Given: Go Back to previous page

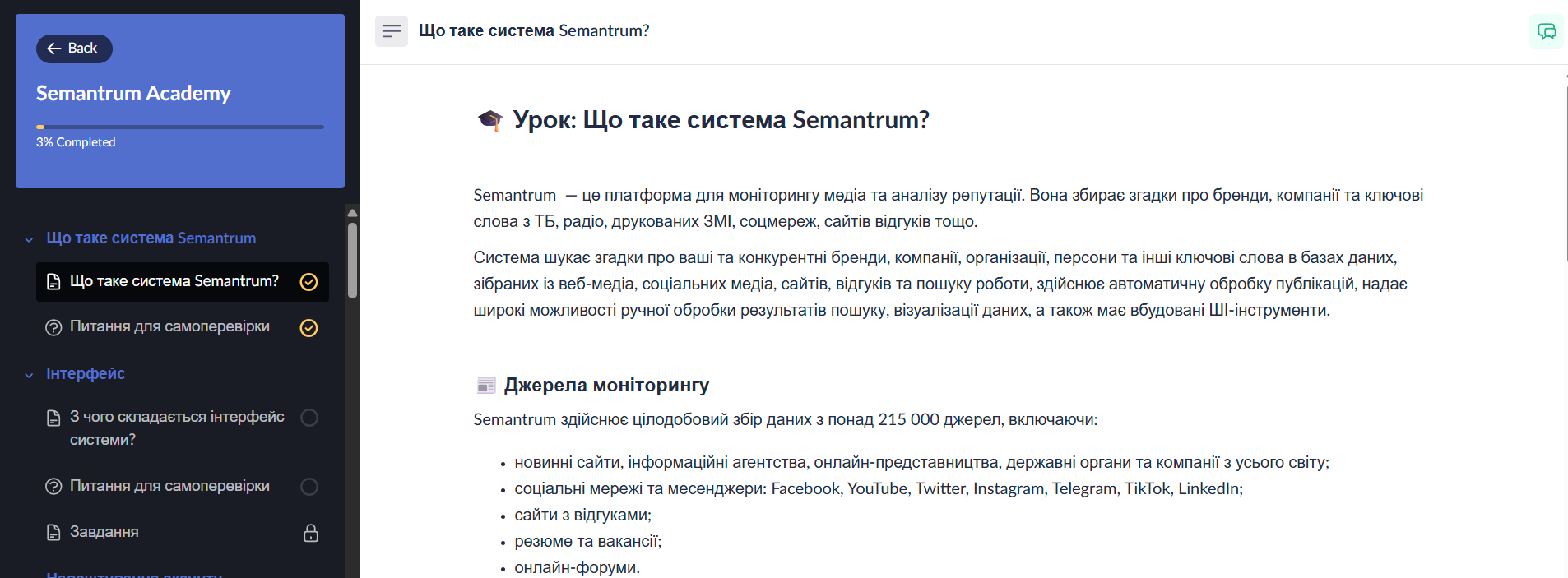Looking at the screenshot, I should (74, 49).
